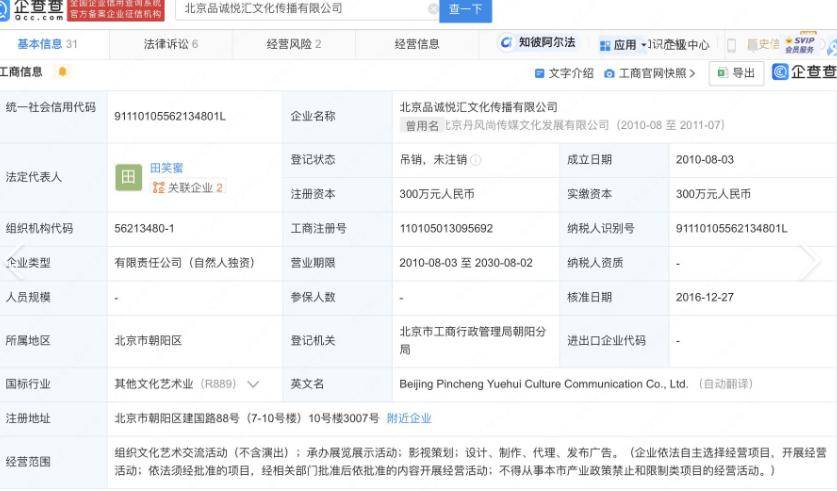
Task: Open 关联企业 2 related companies
Action: pos(188,187)
